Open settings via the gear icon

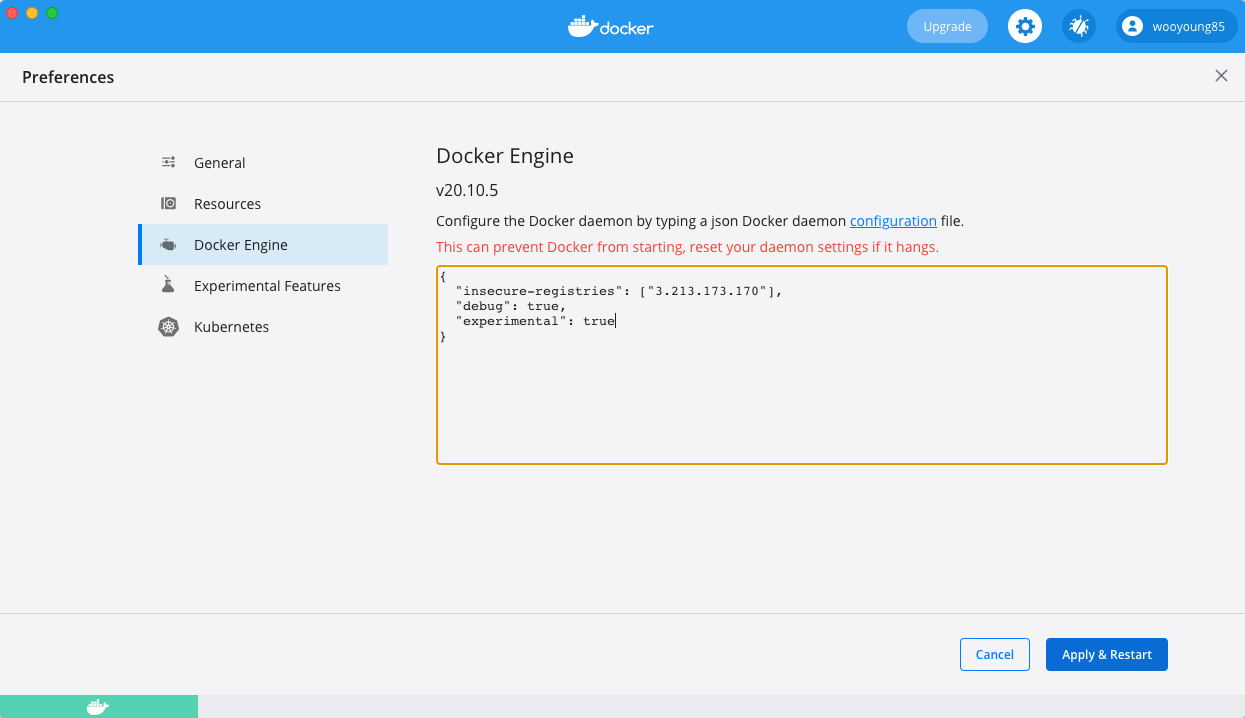pos(1025,26)
